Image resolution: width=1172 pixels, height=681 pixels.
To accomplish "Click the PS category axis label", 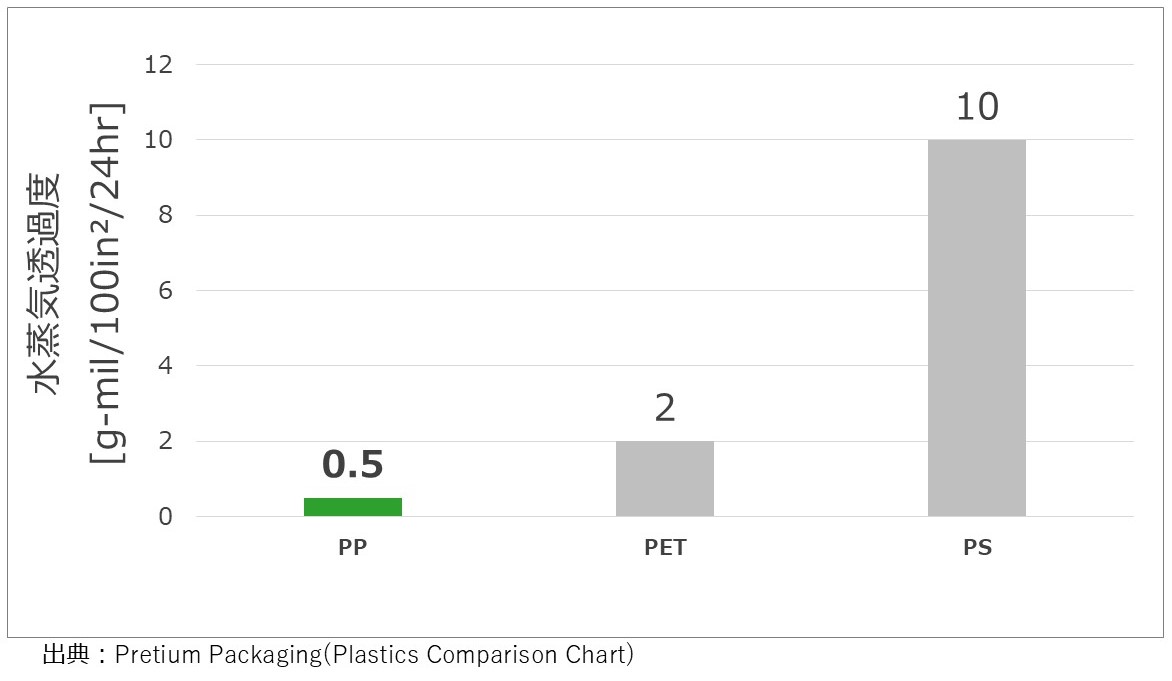I will tap(977, 548).
